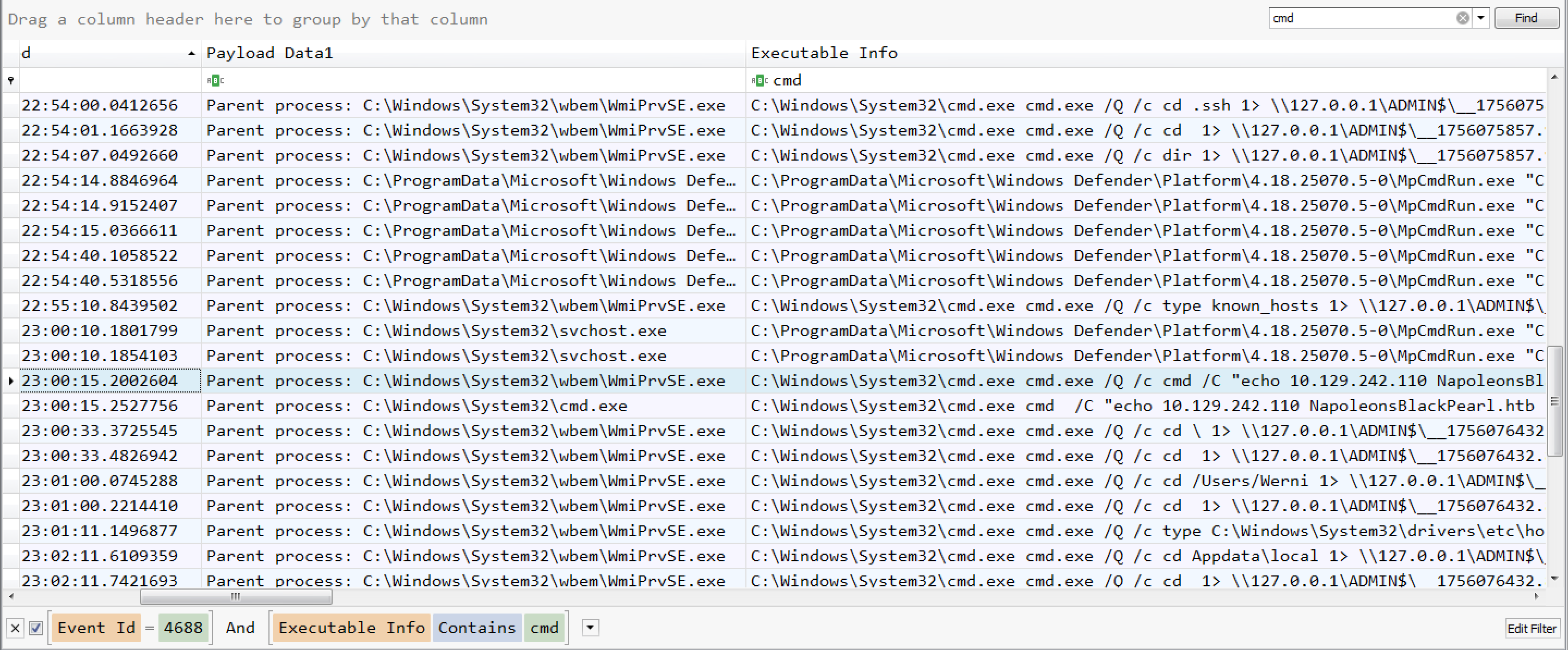Toggle the filter enabled checkbox
1568x650 pixels.
(36, 628)
